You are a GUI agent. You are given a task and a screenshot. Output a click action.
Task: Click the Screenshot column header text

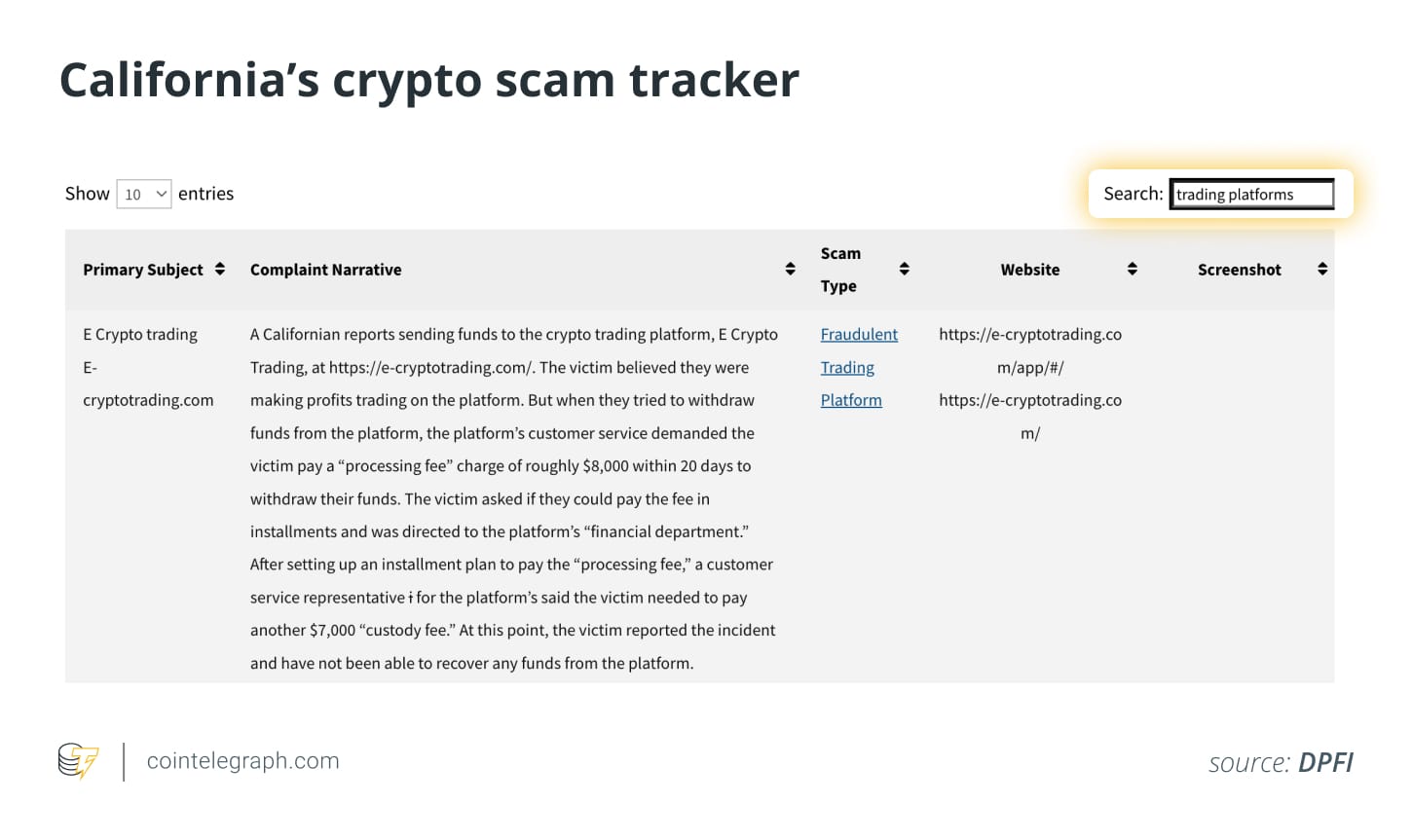(1239, 270)
